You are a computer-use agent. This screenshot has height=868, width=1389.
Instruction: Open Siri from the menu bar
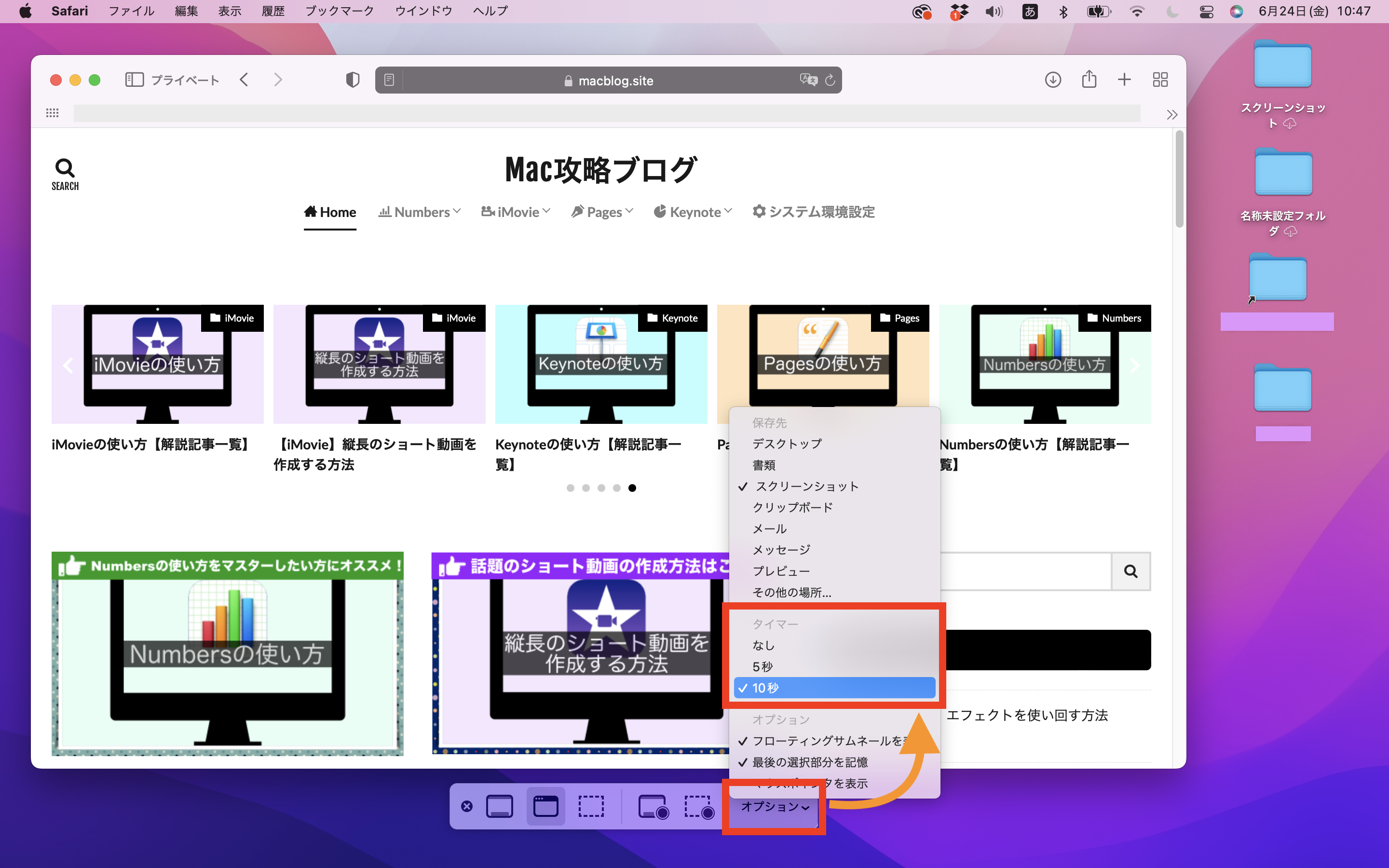pyautogui.click(x=1236, y=12)
